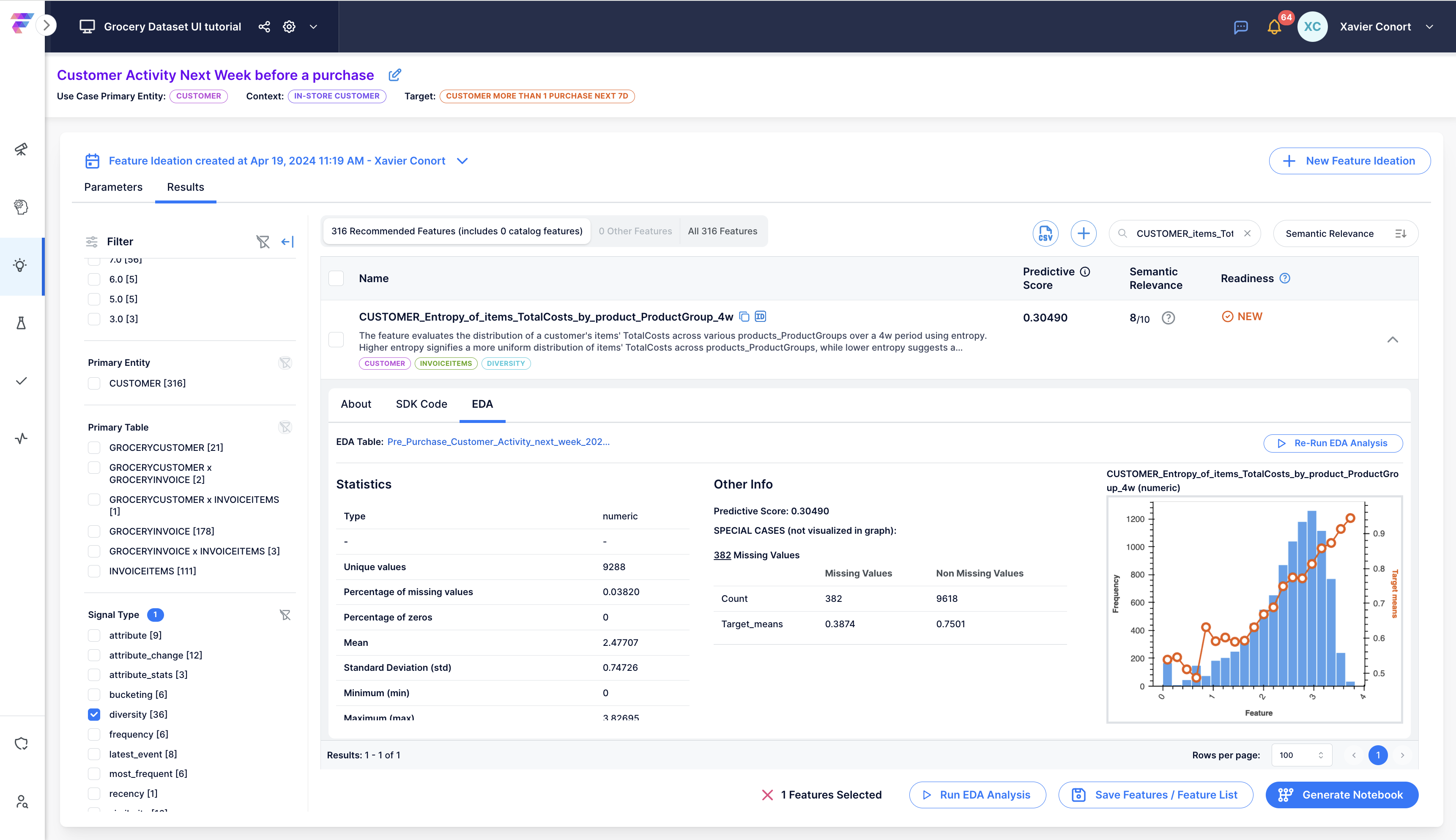This screenshot has width=1456, height=840.
Task: Go to previous results page arrow
Action: pos(1354,755)
